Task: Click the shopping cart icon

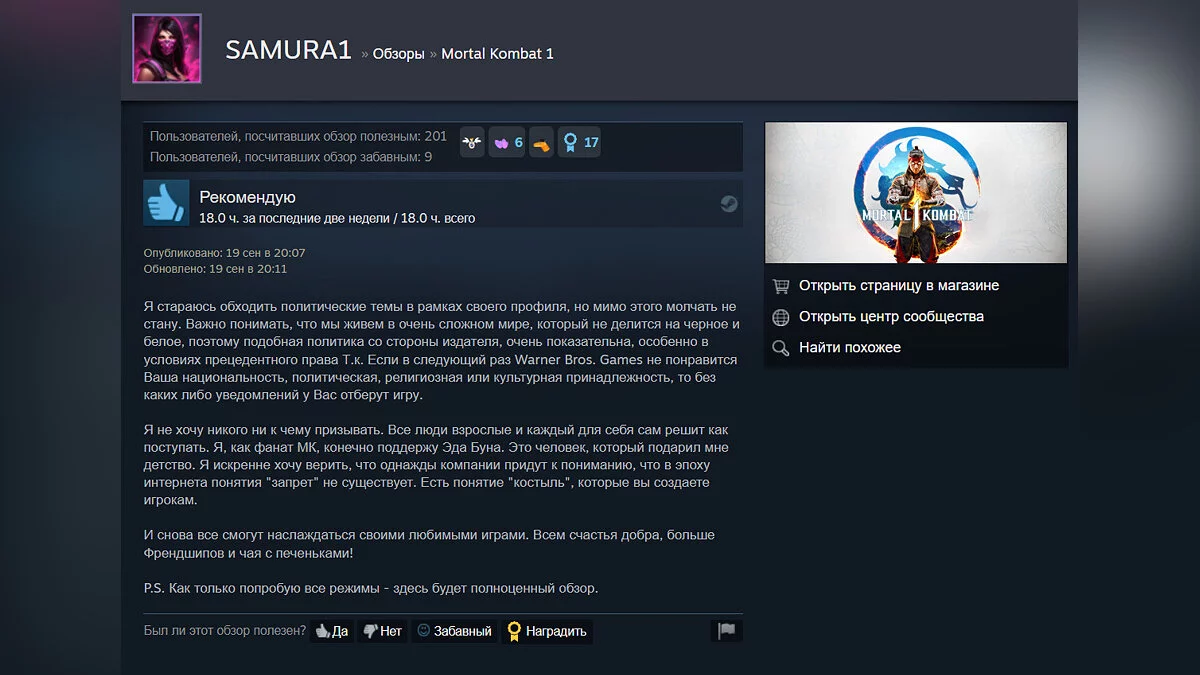Action: (781, 286)
